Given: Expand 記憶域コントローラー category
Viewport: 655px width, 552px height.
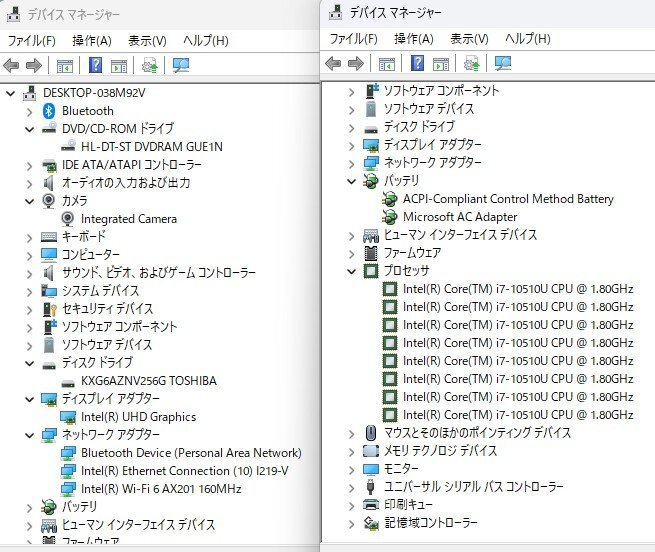Looking at the screenshot, I should [351, 524].
